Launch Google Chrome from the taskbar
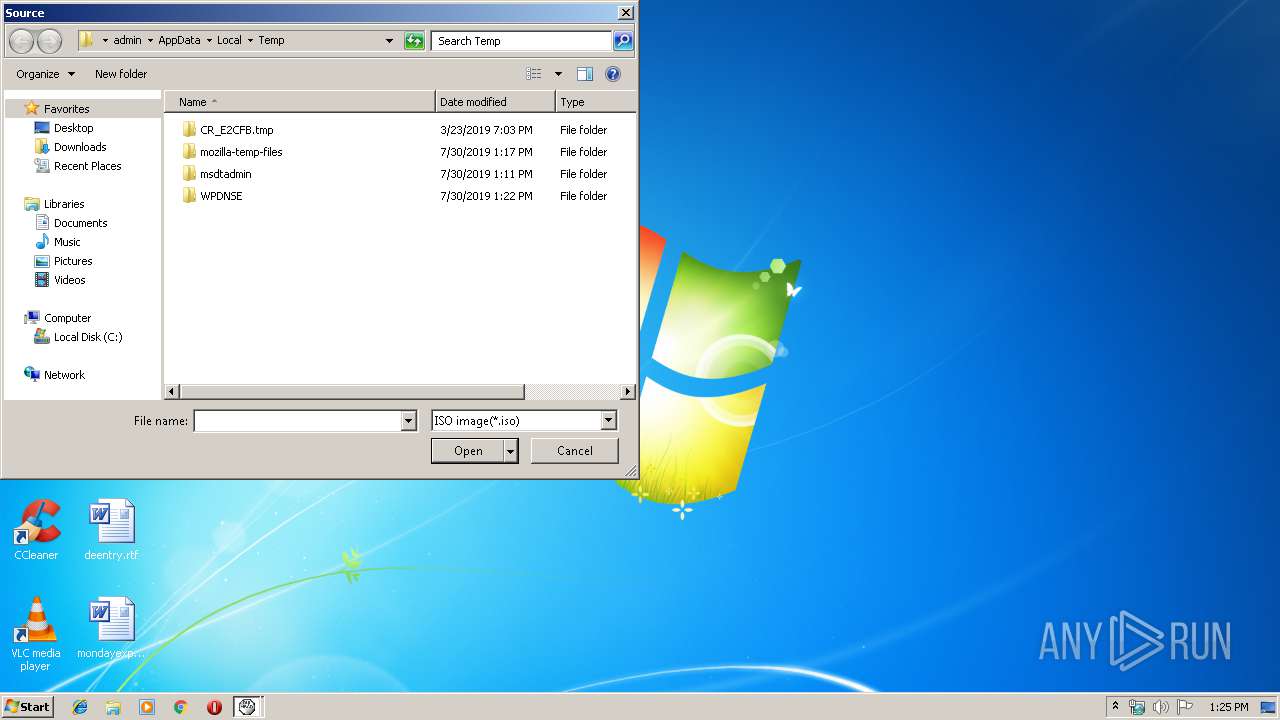This screenshot has width=1280, height=720. coord(180,707)
